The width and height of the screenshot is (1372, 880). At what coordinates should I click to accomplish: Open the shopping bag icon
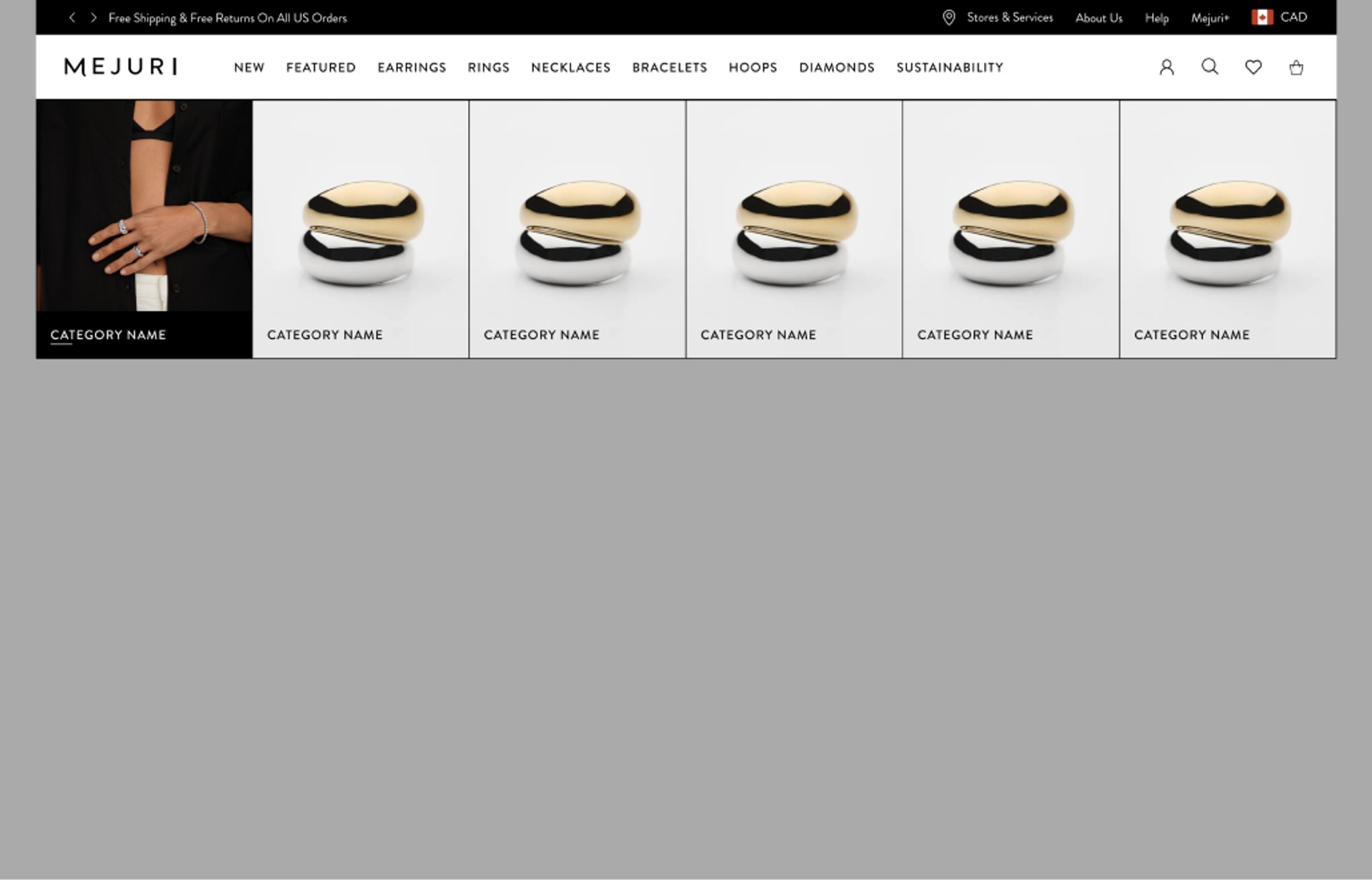click(x=1296, y=68)
